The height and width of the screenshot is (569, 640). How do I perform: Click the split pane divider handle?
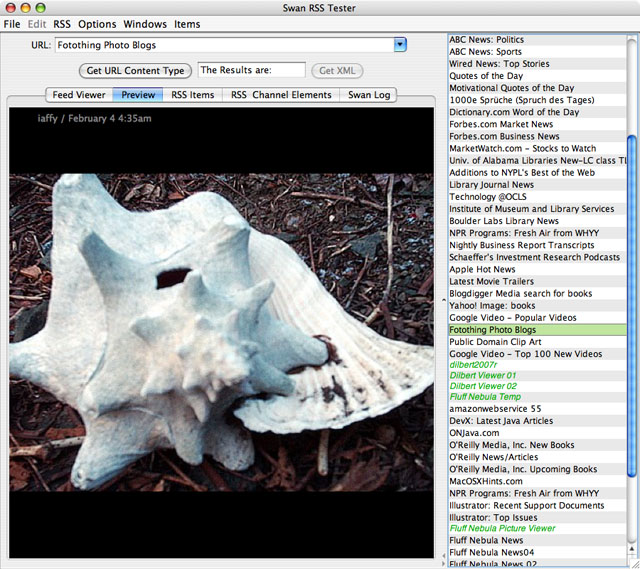(x=443, y=300)
